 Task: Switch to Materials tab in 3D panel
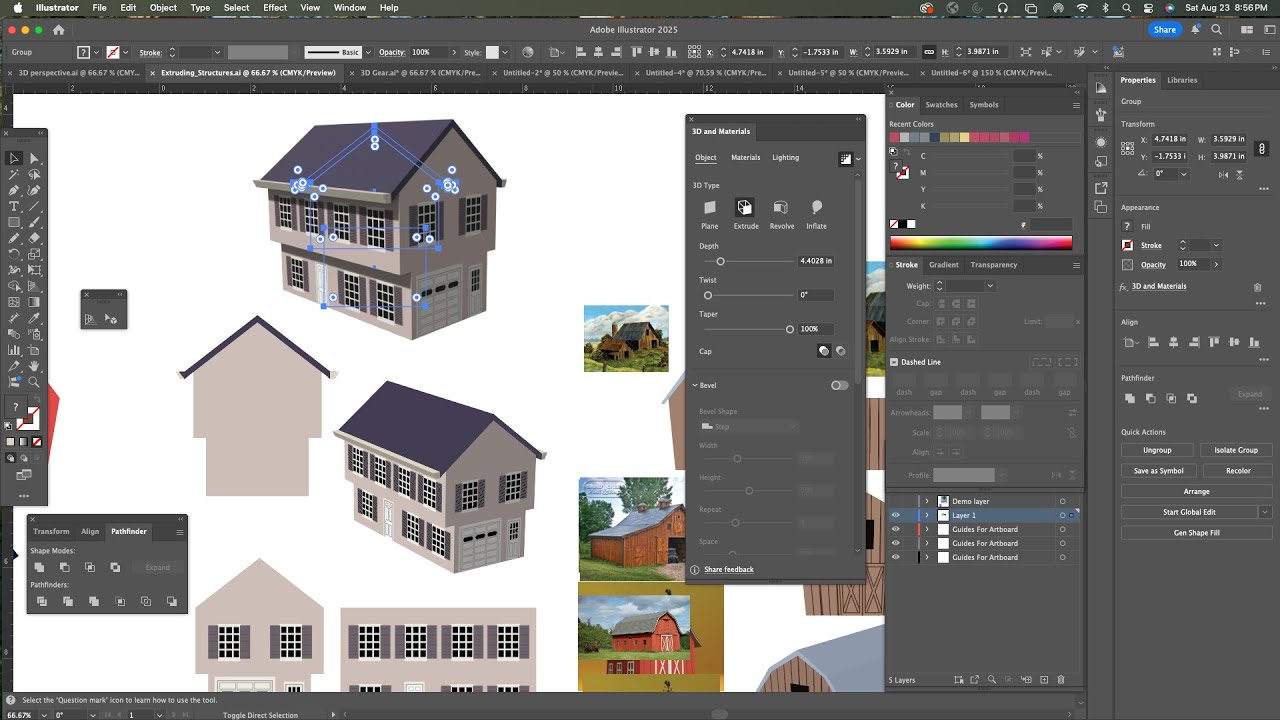pyautogui.click(x=746, y=157)
